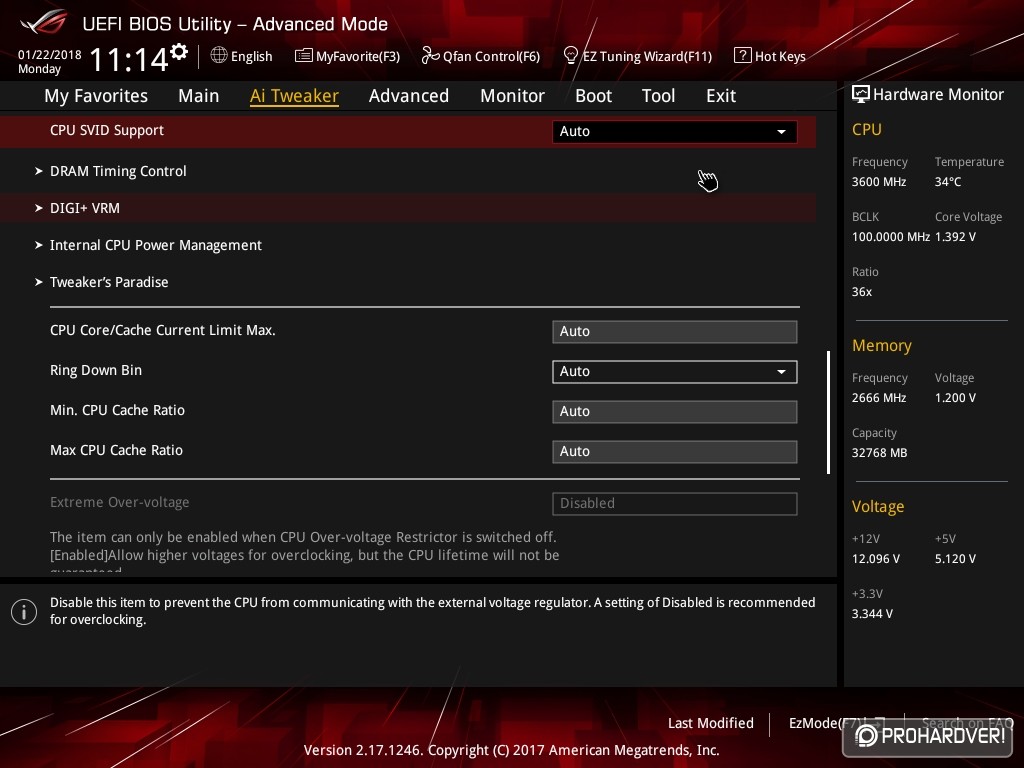Click the Hot Keys question mark icon
Viewport: 1024px width, 768px height.
743,56
